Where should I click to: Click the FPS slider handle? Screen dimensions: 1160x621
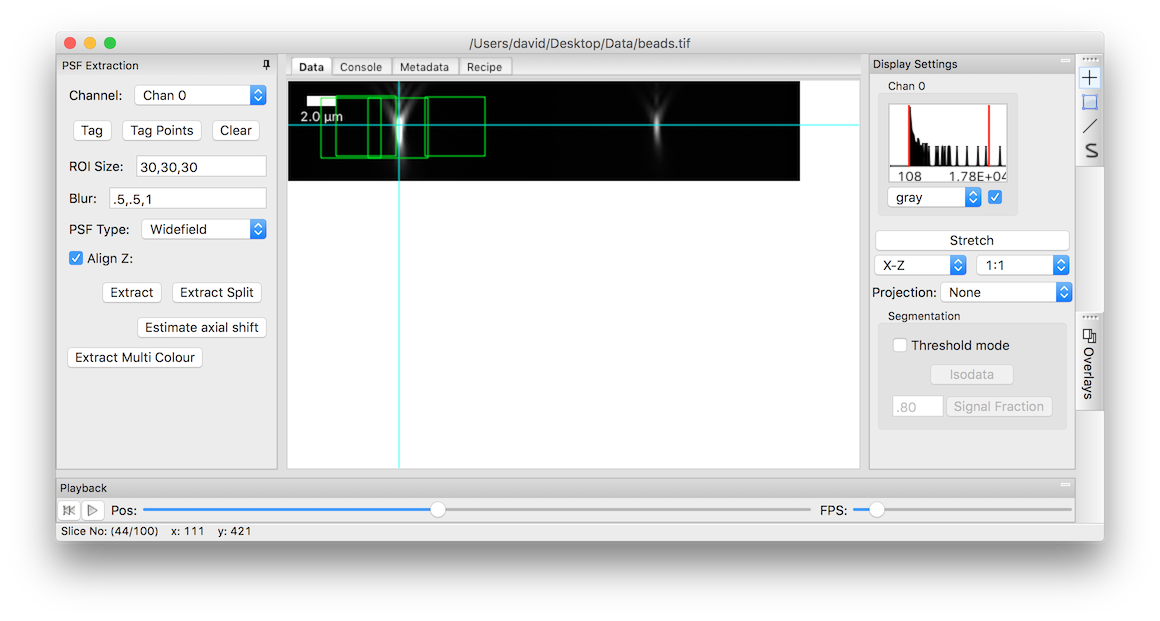pyautogui.click(x=877, y=510)
